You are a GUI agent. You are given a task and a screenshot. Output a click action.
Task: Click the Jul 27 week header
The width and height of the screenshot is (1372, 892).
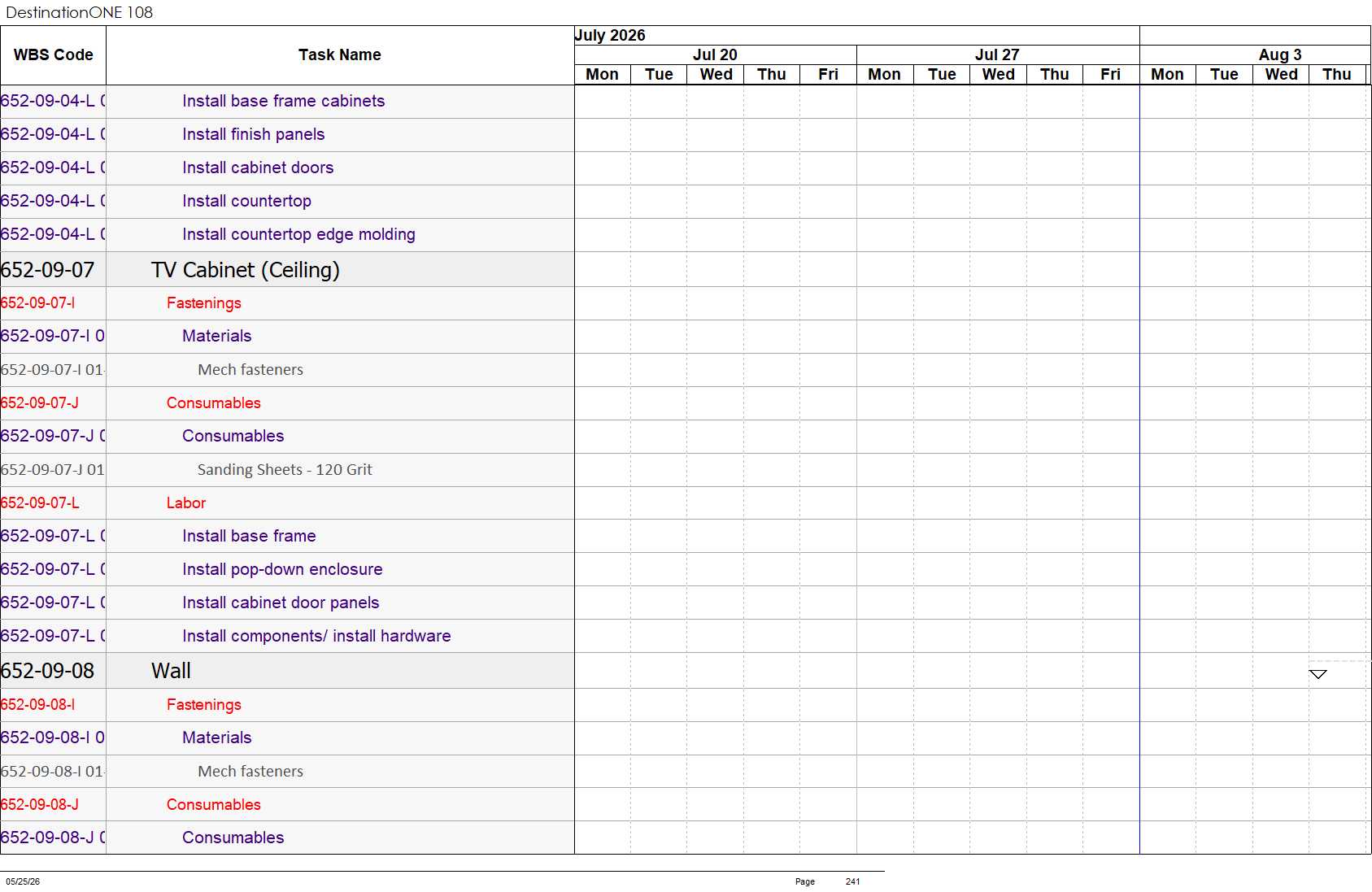point(998,54)
